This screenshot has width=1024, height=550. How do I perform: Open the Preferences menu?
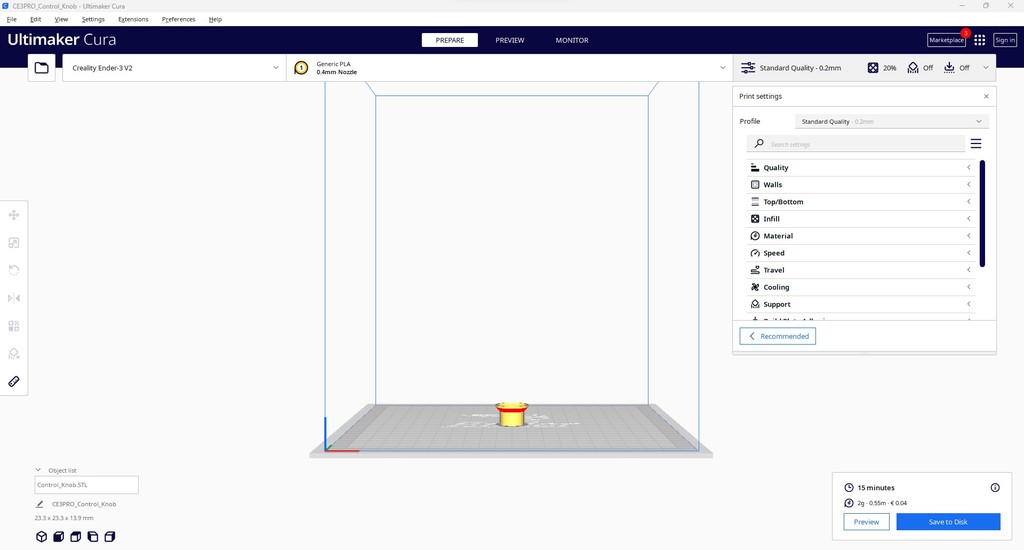178,20
